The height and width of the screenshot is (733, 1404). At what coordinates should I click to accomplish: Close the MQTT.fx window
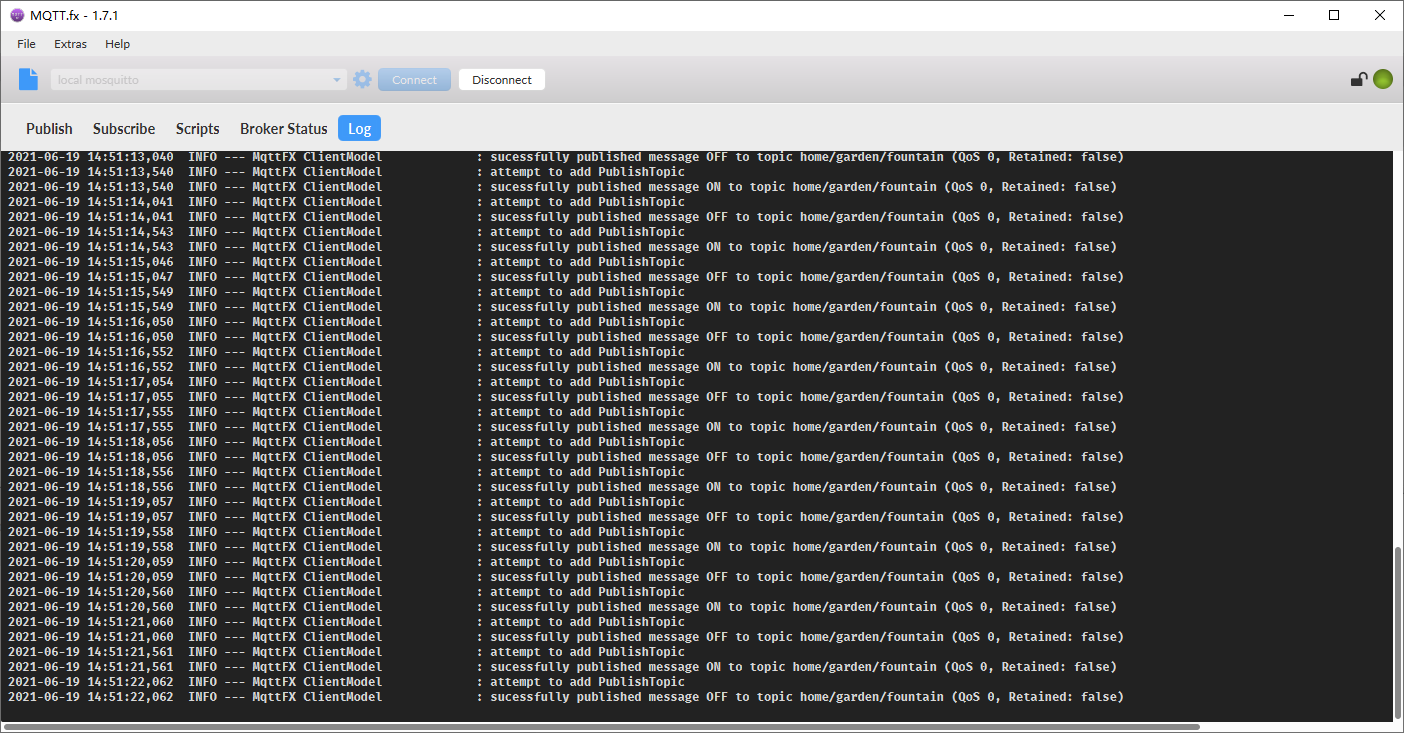coord(1380,15)
